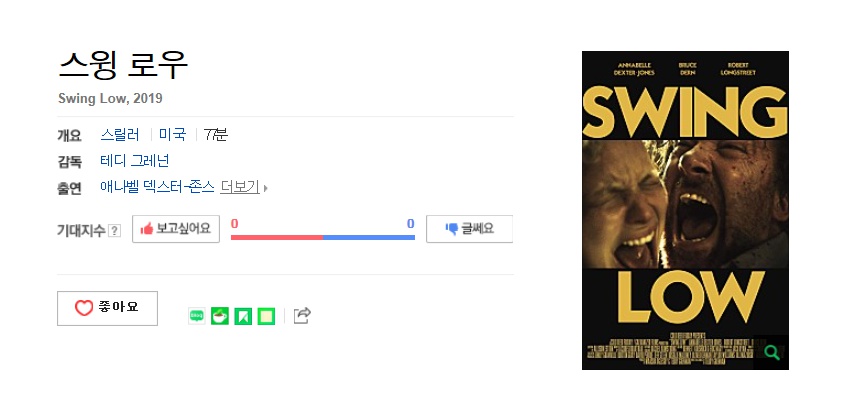The width and height of the screenshot is (843, 401).
Task: Open the 기대지수 question mark help icon
Action: click(115, 231)
